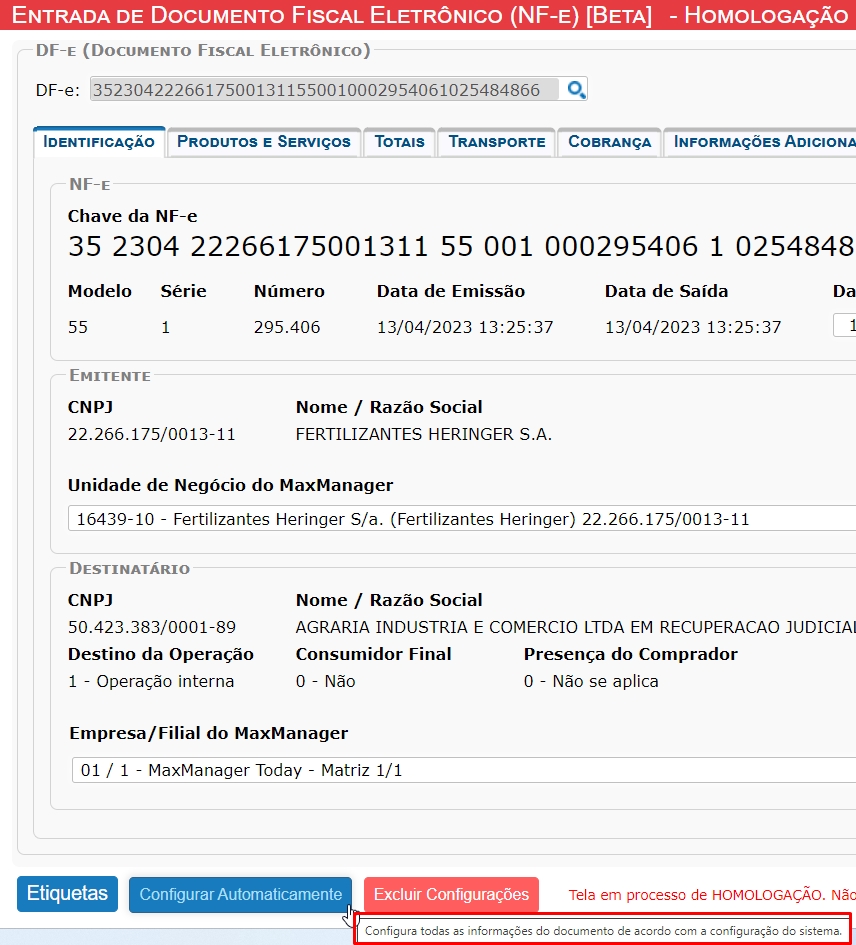This screenshot has height=945, width=856.
Task: Click the Data de Emissão value
Action: pos(465,327)
